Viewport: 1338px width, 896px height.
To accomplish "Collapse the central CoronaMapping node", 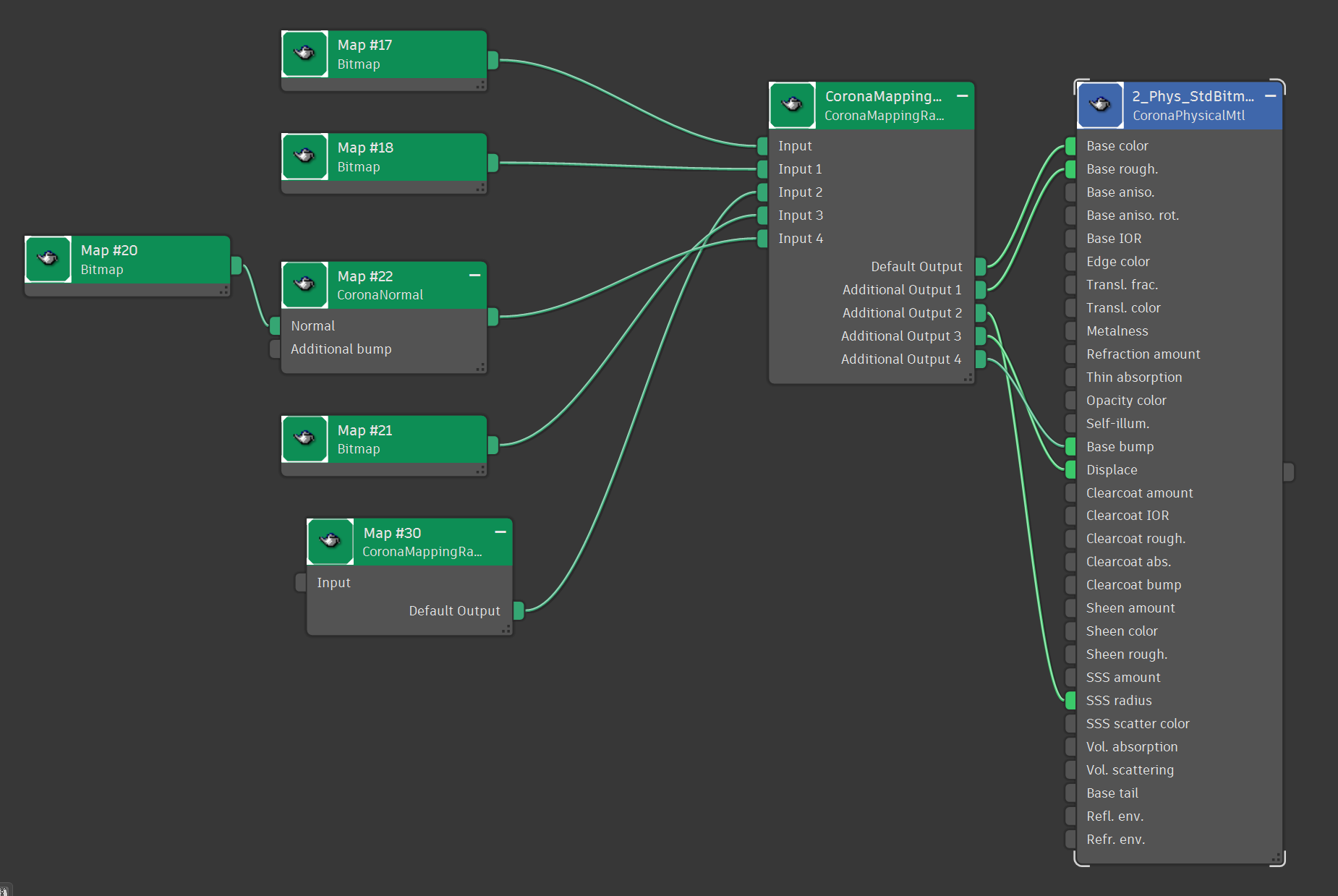I will click(962, 95).
